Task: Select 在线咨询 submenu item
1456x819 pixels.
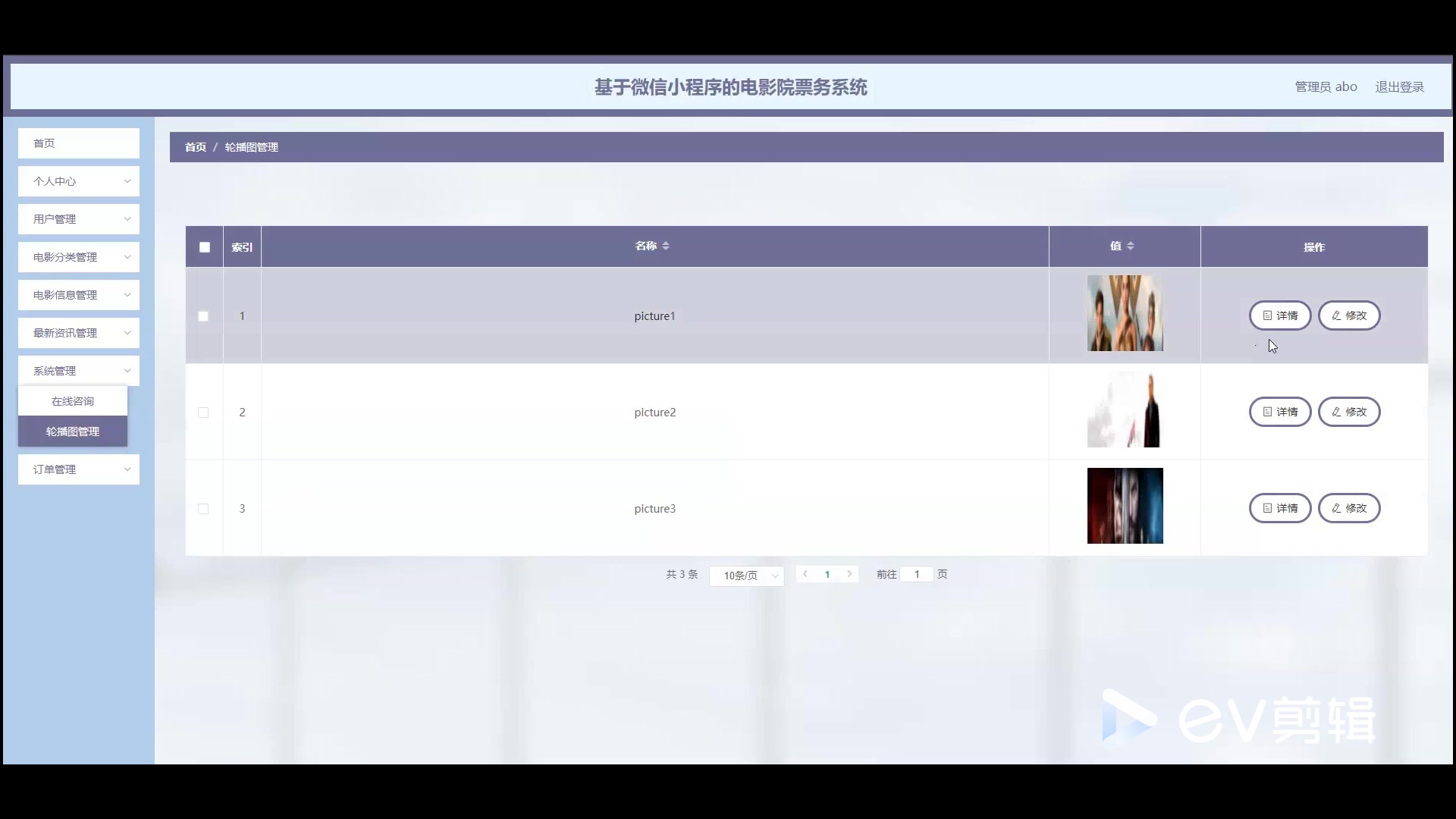Action: (x=73, y=401)
